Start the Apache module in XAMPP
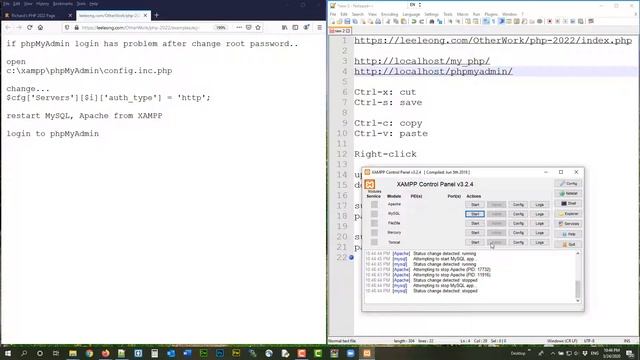This screenshot has width=640, height=360. (475, 204)
